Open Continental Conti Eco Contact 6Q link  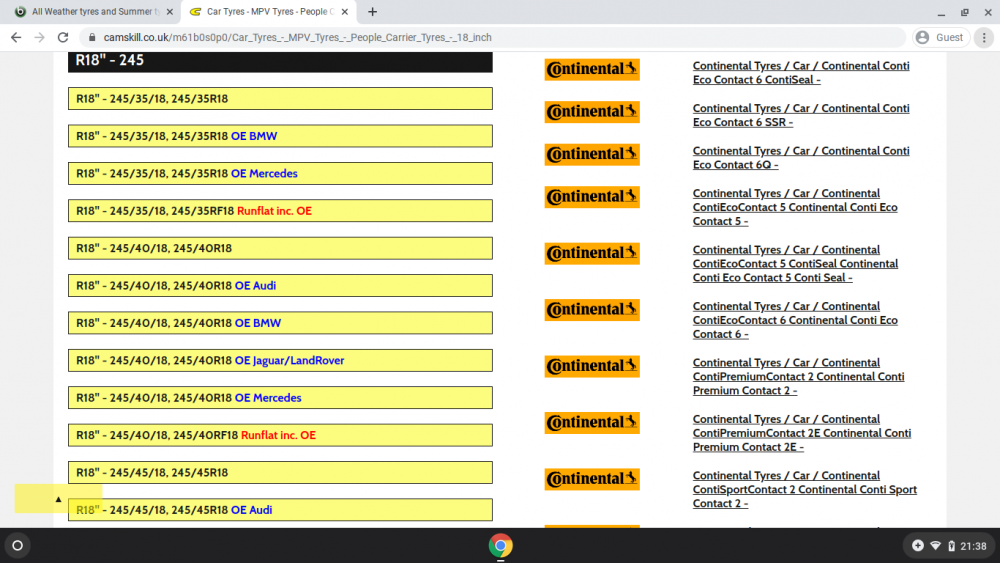click(x=801, y=157)
